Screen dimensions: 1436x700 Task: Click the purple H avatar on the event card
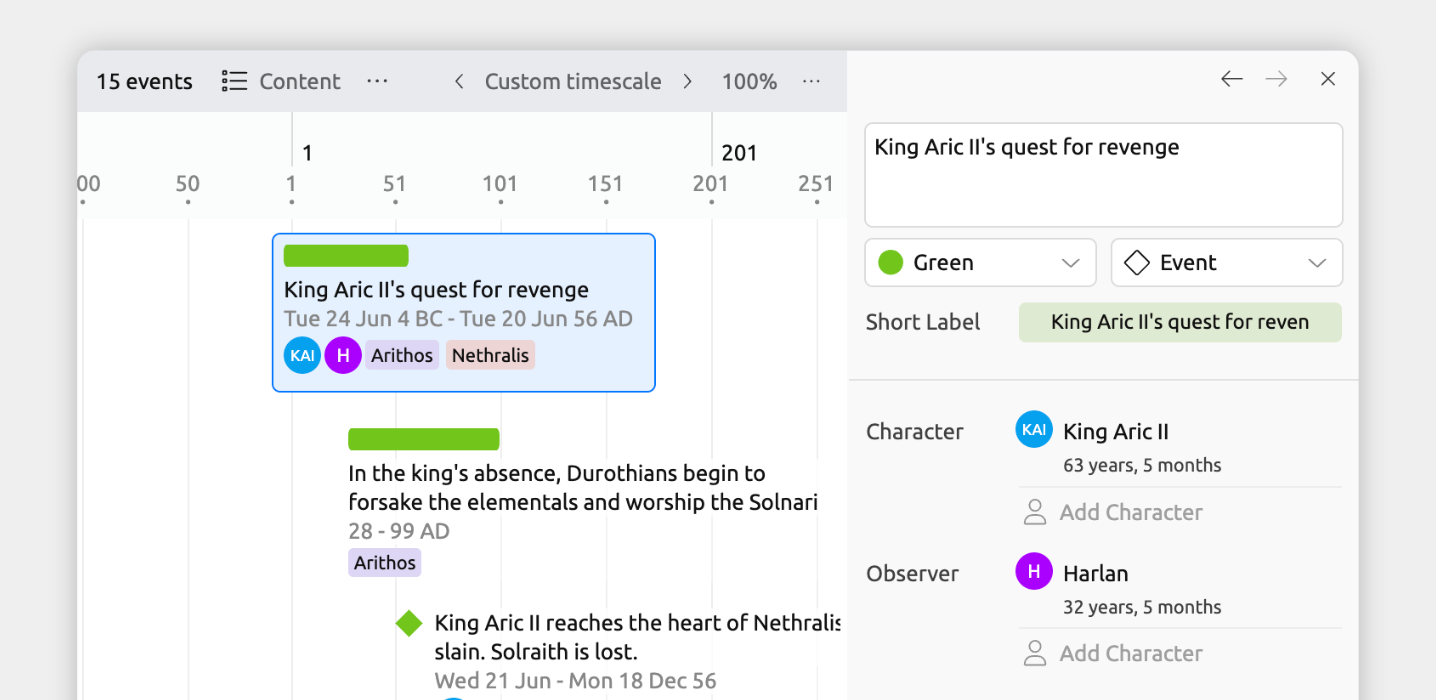[343, 355]
